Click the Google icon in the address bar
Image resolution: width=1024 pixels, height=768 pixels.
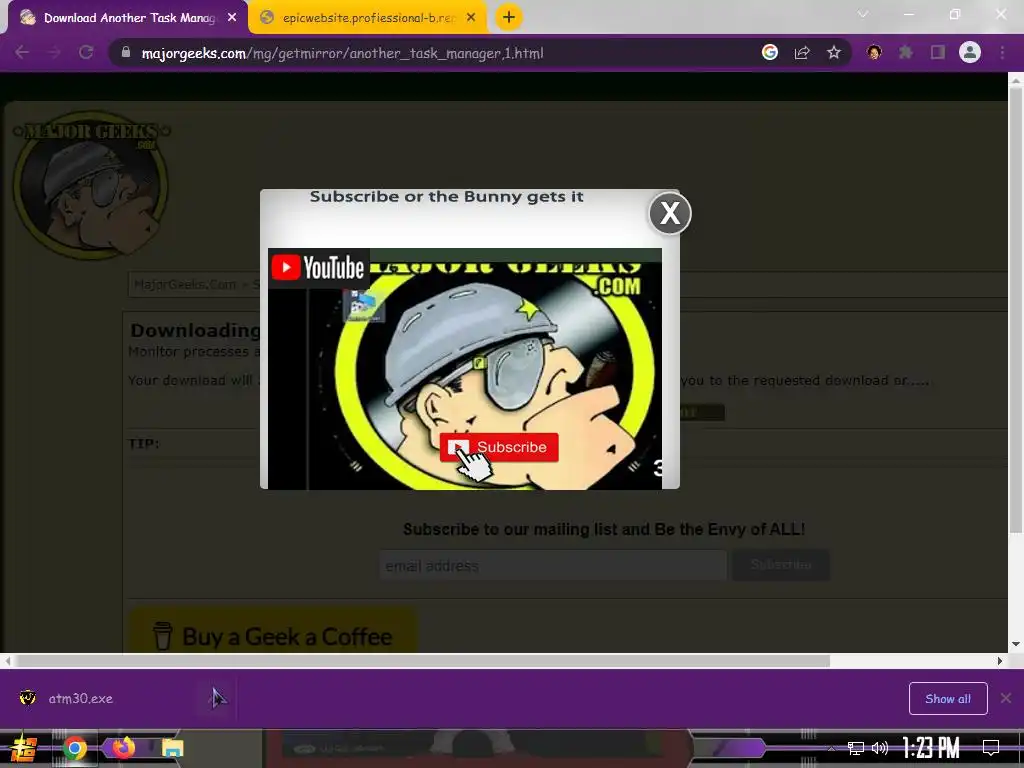click(x=770, y=53)
